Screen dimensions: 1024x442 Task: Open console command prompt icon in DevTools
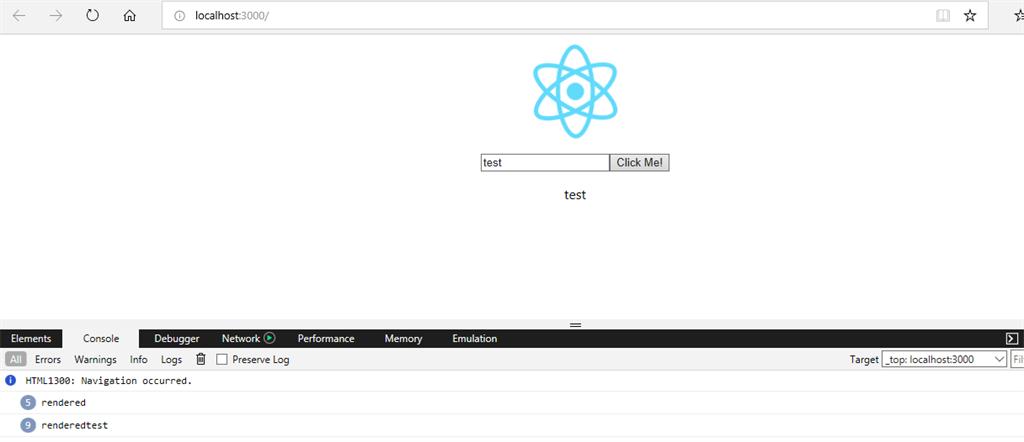(x=1012, y=338)
